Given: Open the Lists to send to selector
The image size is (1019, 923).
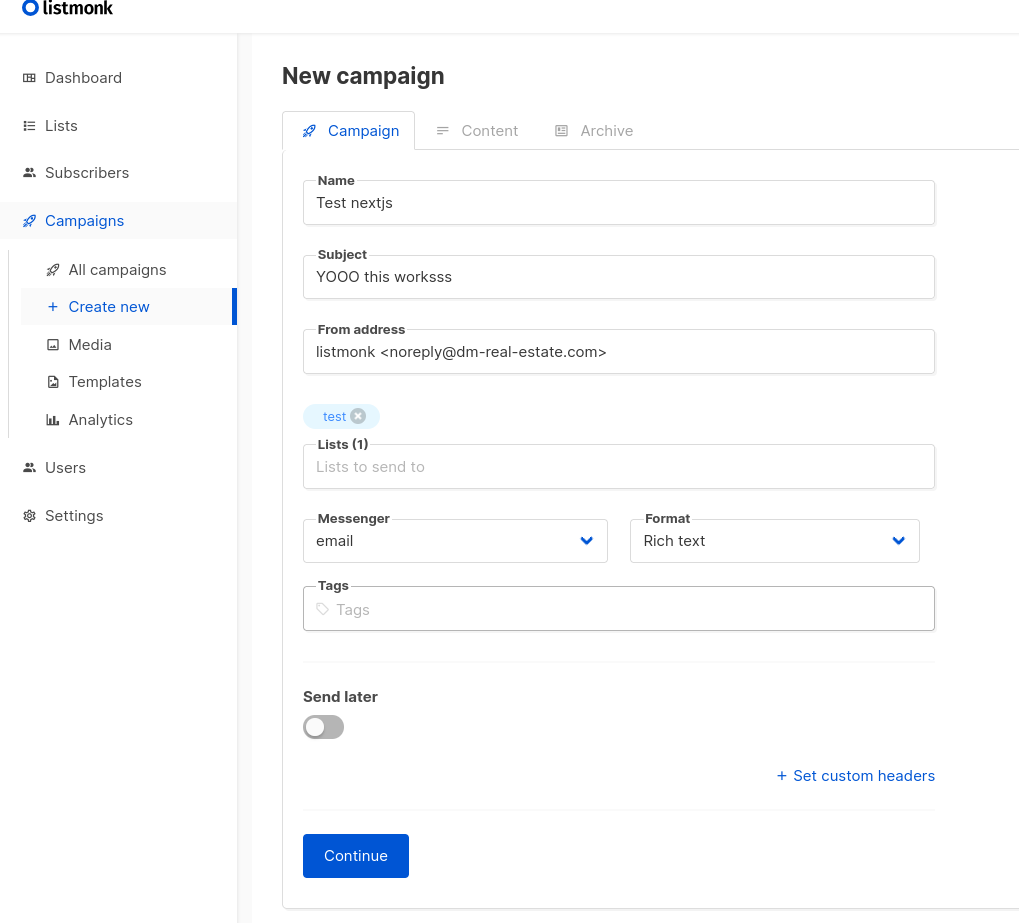Looking at the screenshot, I should click(x=618, y=466).
